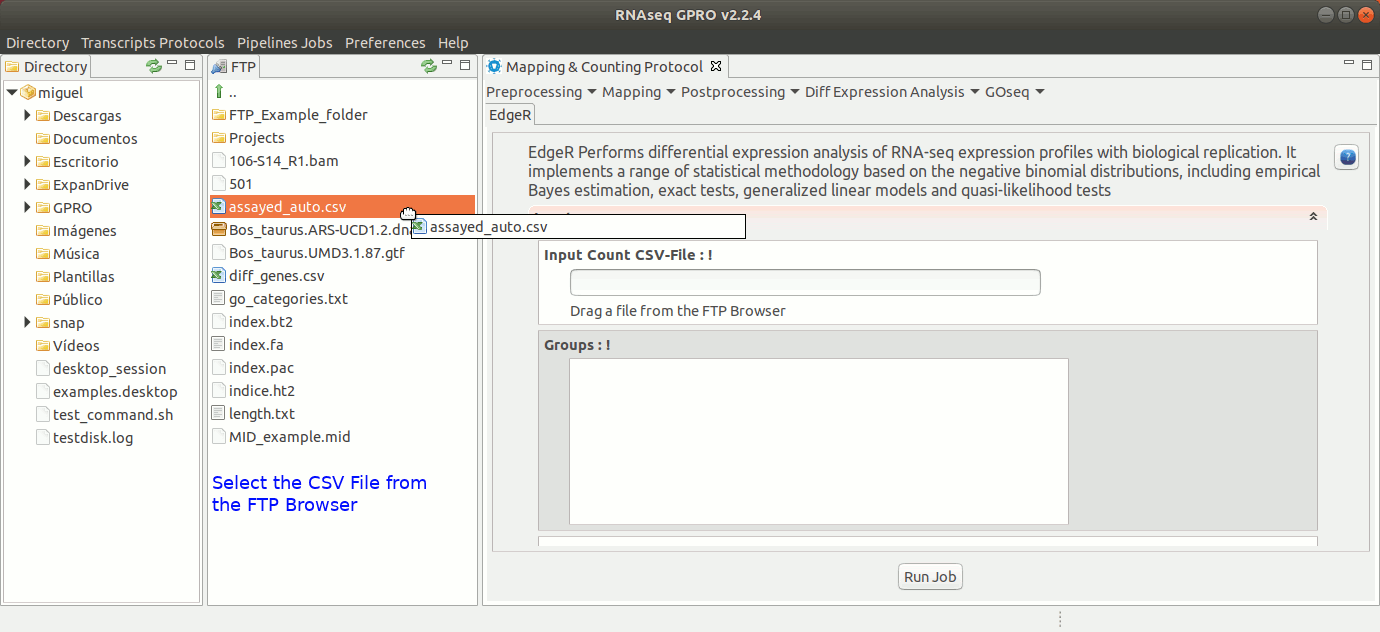1380x632 pixels.
Task: Close the Mapping & Counting Protocol tab
Action: click(715, 67)
